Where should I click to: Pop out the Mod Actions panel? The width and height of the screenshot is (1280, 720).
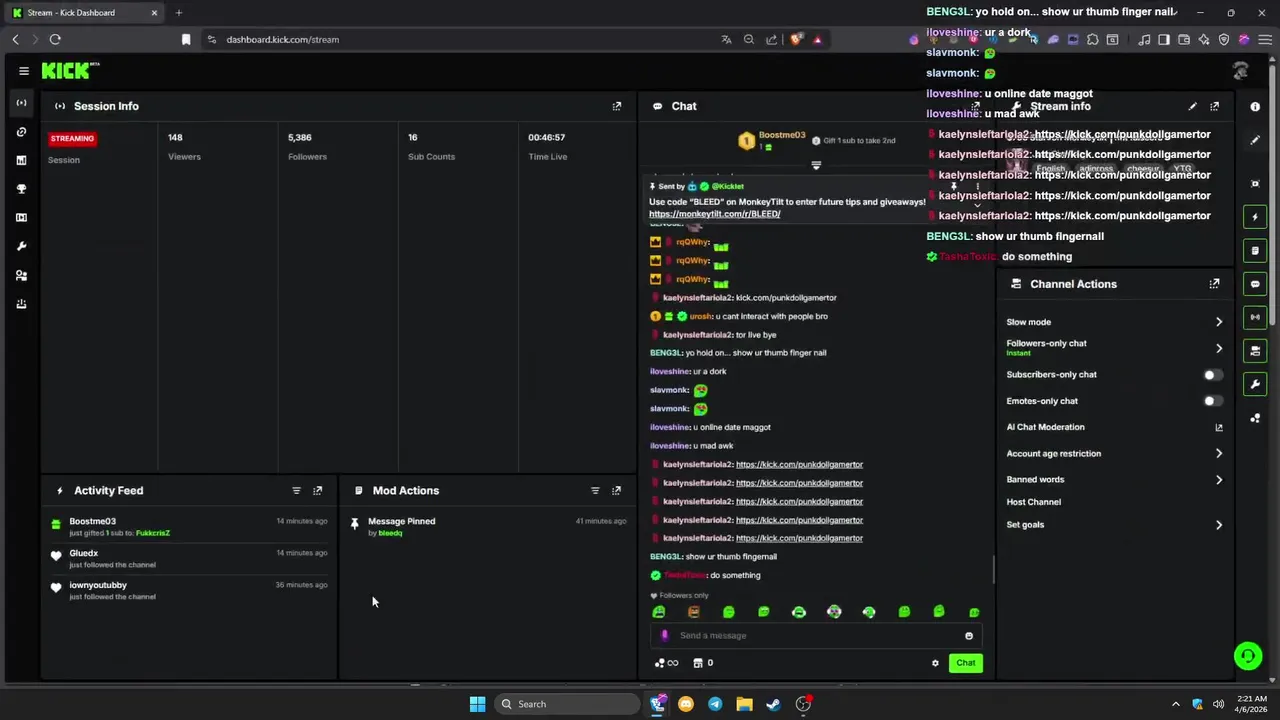pyautogui.click(x=616, y=490)
